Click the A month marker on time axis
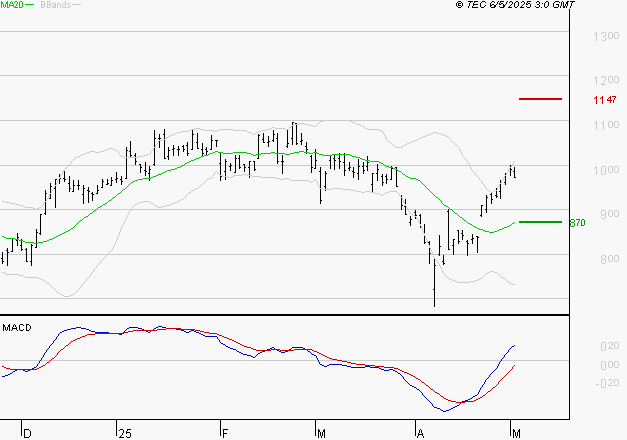The height and width of the screenshot is (440, 627). (420, 434)
